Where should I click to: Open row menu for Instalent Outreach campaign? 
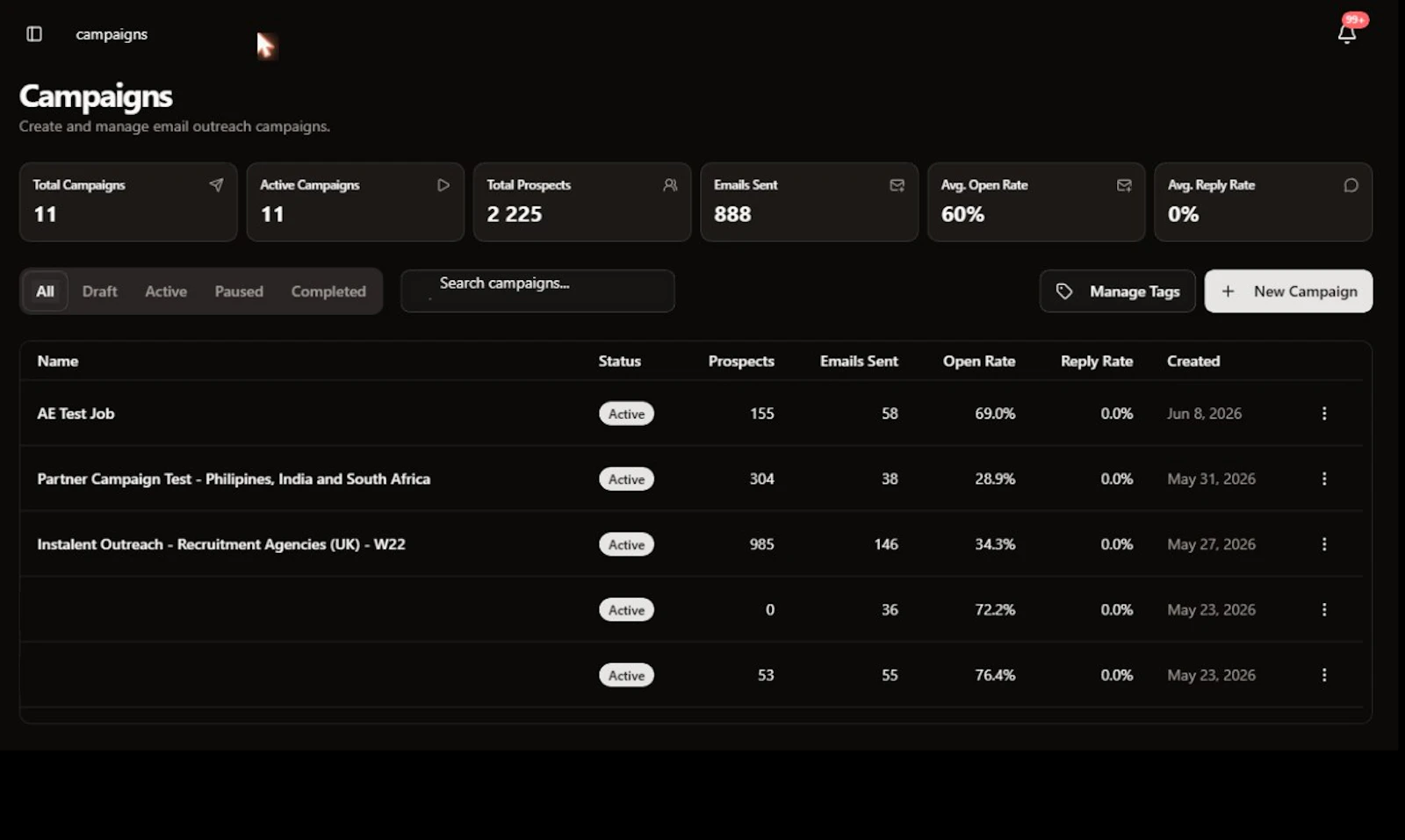pyautogui.click(x=1324, y=544)
